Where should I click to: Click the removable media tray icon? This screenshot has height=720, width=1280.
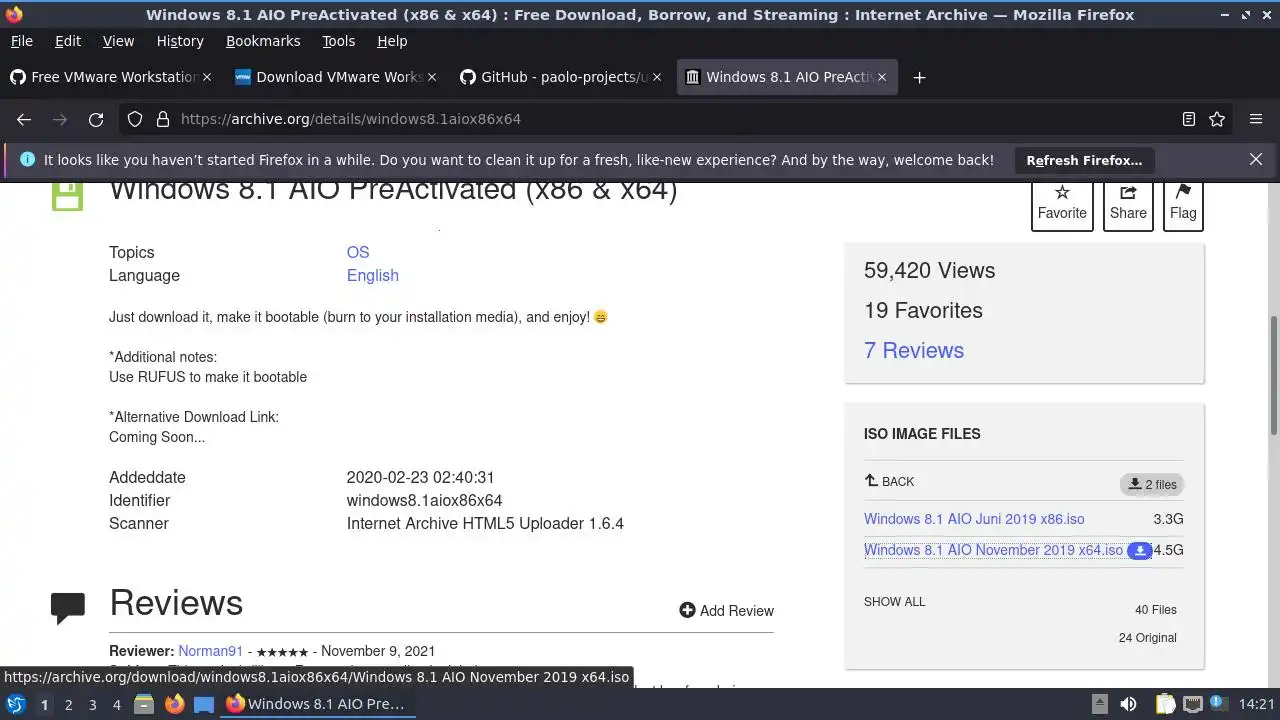tap(1099, 704)
